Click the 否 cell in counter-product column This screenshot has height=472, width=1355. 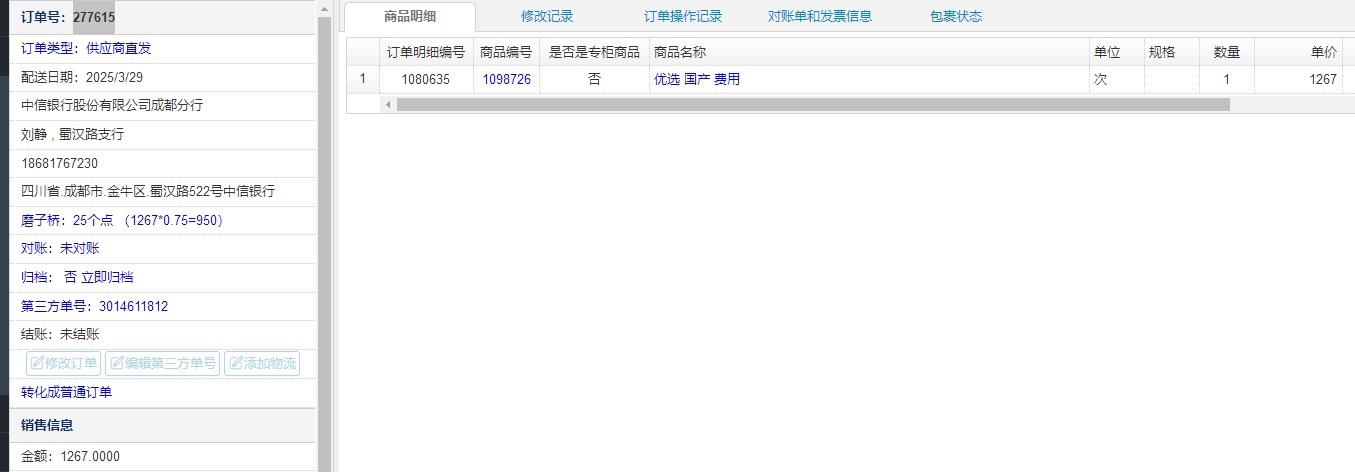(594, 80)
